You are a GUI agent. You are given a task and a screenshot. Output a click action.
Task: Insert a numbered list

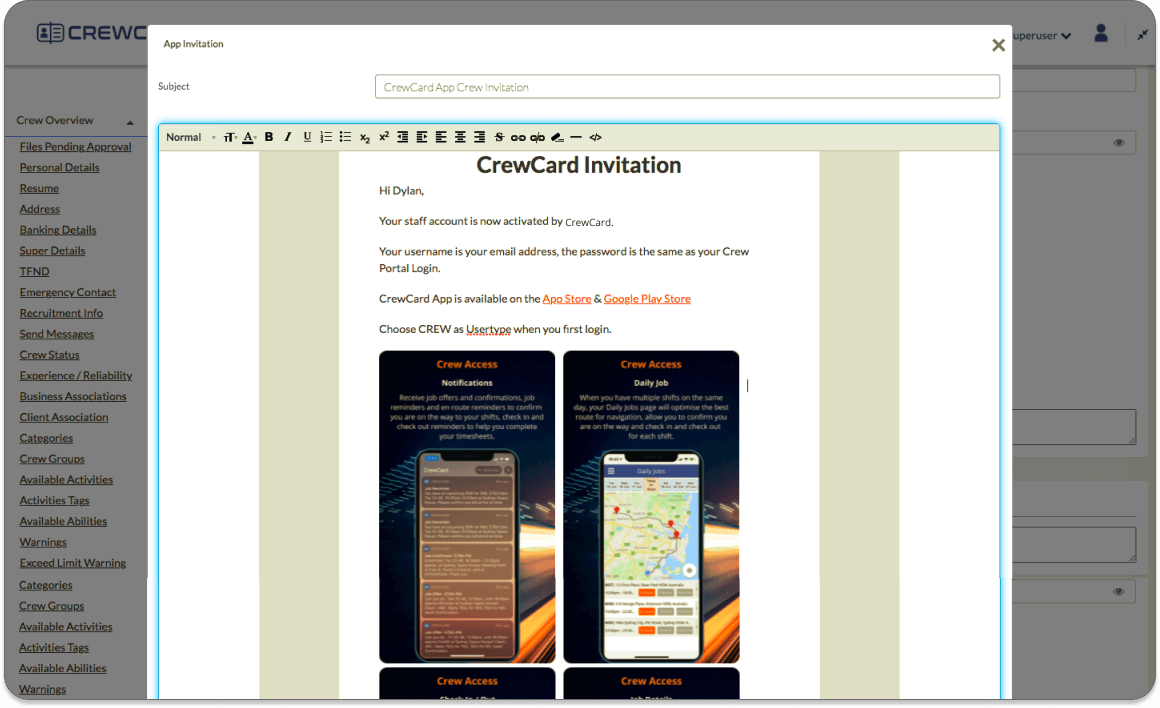[x=326, y=137]
